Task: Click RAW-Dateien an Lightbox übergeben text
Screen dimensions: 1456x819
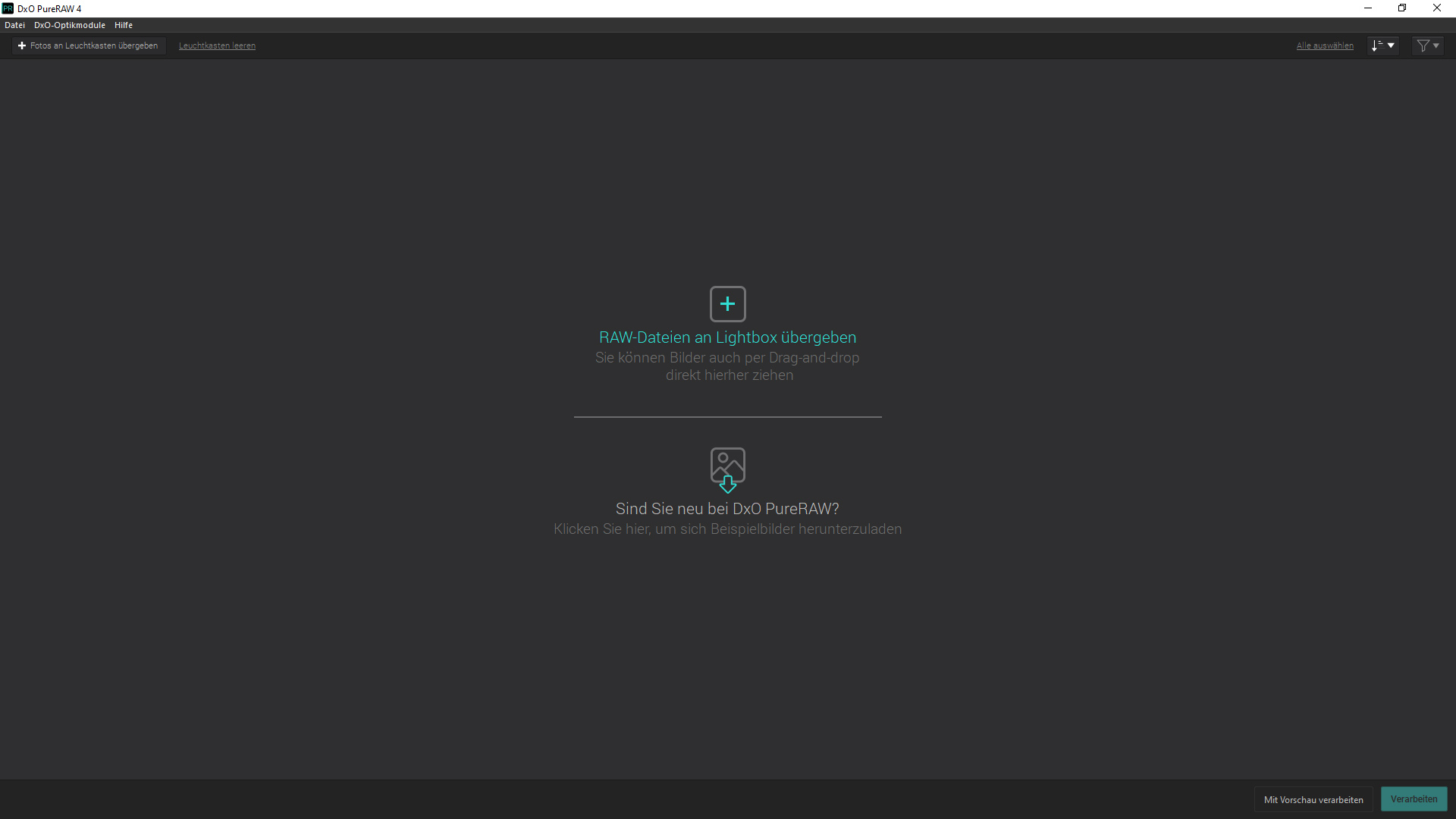Action: (727, 337)
